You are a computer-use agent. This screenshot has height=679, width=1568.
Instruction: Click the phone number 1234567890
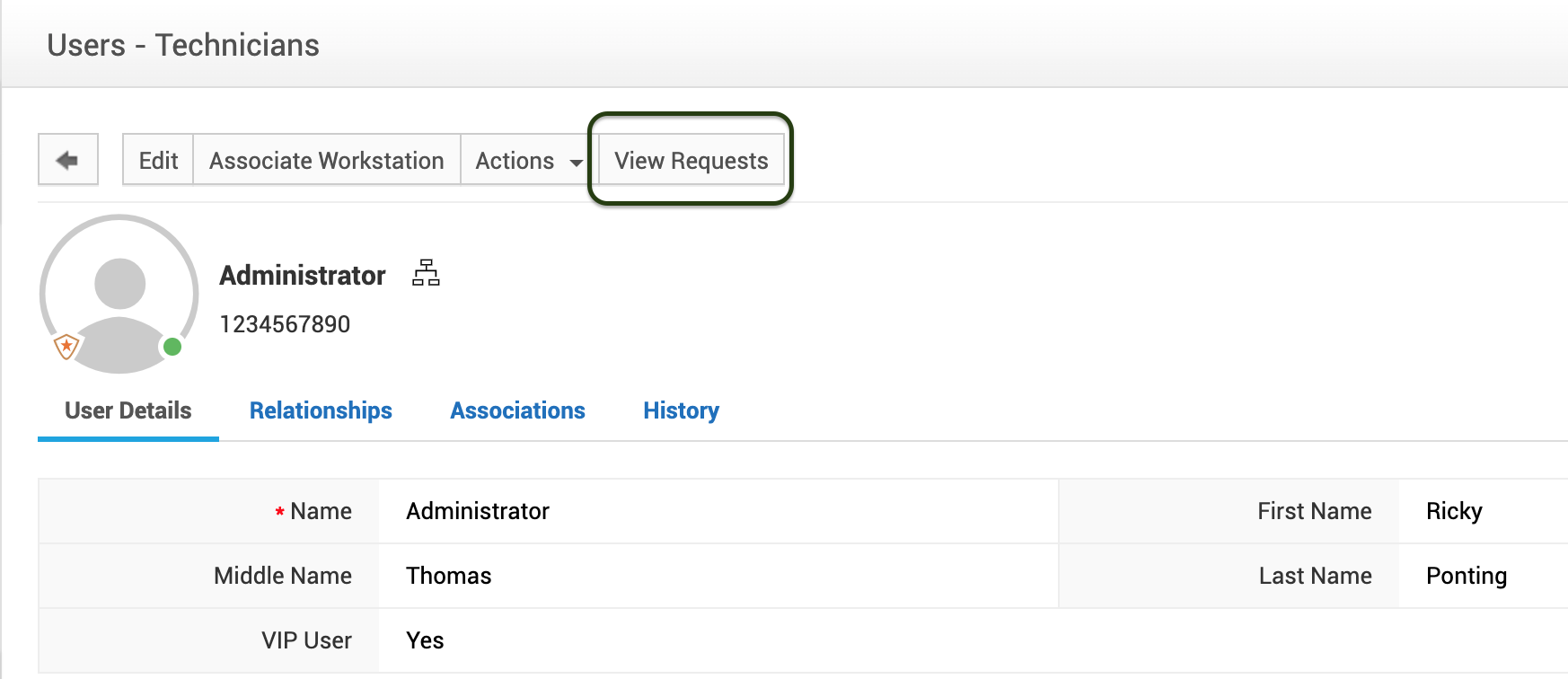[x=285, y=324]
